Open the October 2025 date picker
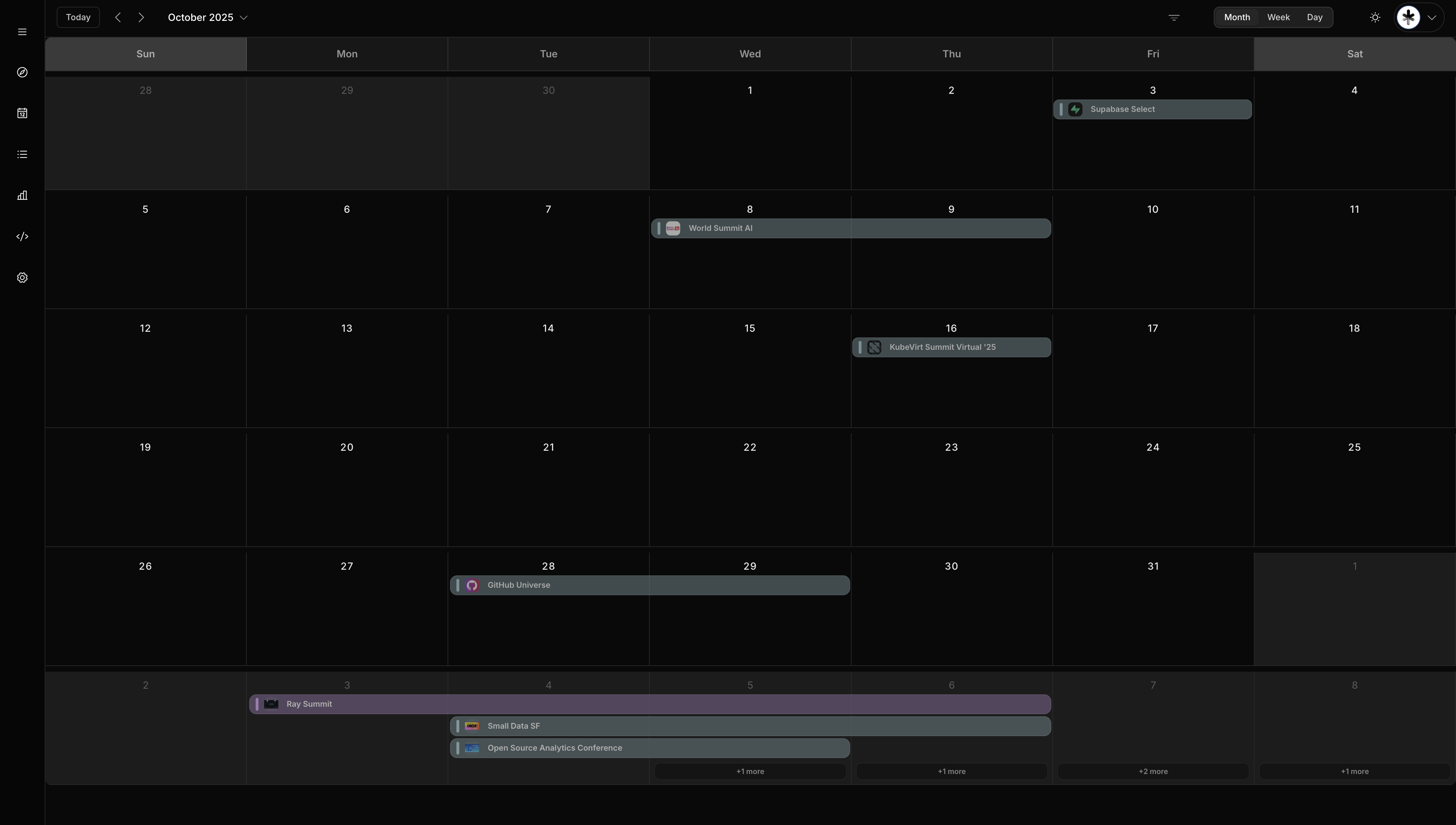The image size is (1456, 825). tap(207, 17)
